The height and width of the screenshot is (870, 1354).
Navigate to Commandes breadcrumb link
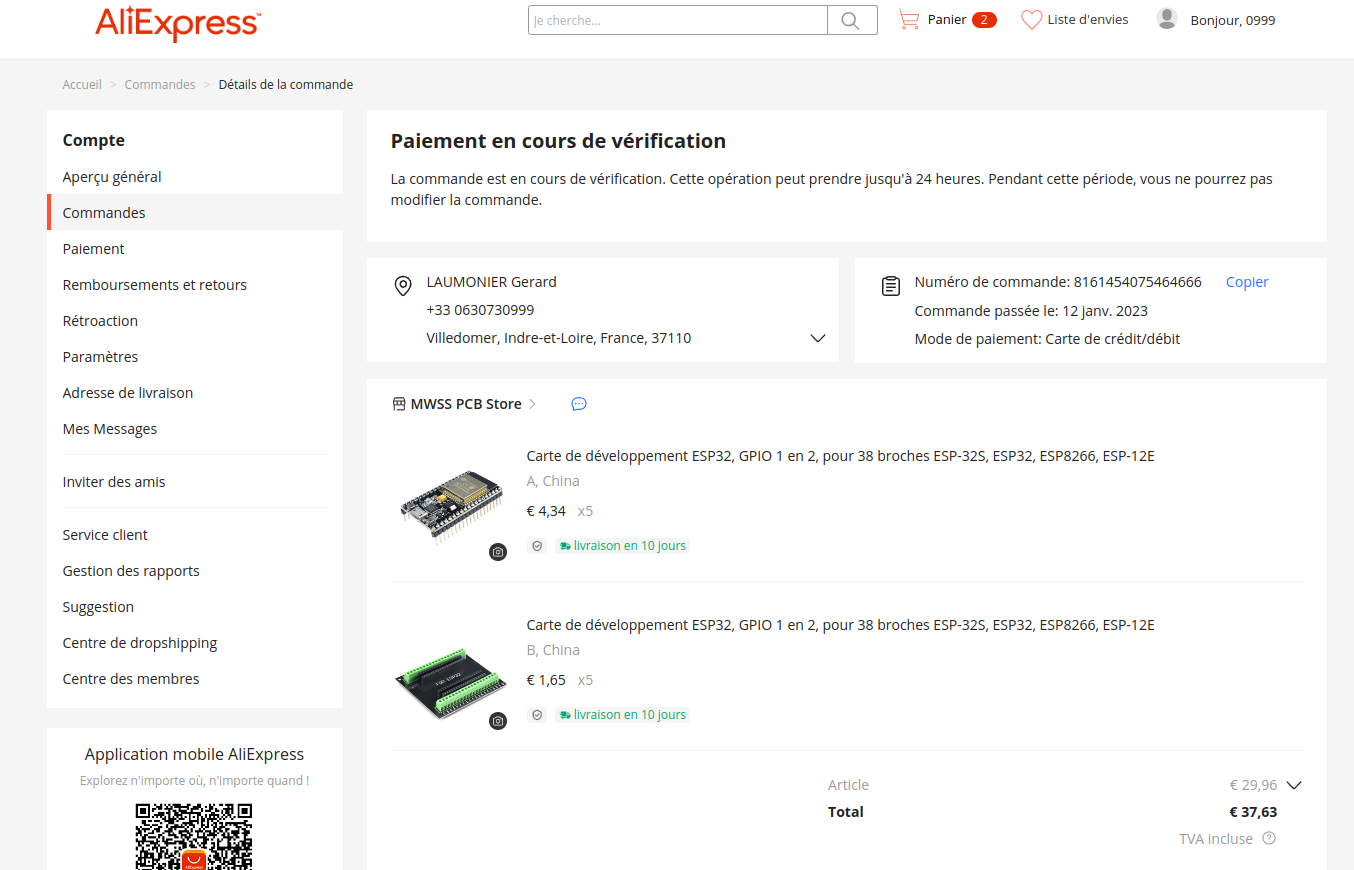(160, 85)
